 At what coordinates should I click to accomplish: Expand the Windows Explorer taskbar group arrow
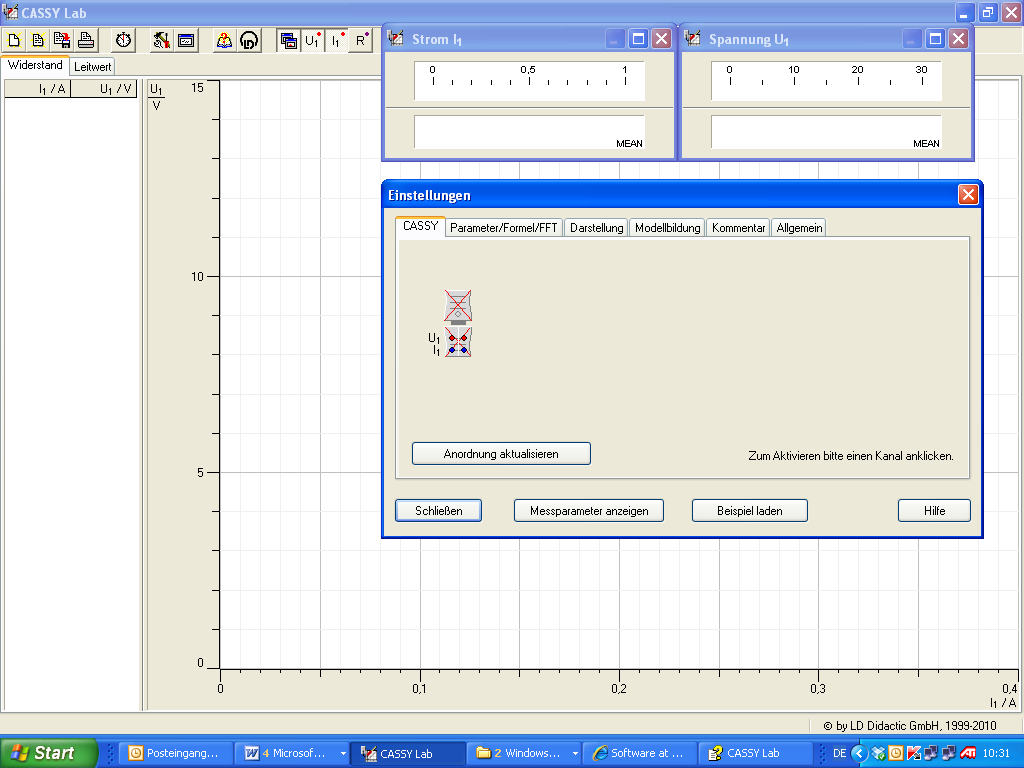click(575, 753)
